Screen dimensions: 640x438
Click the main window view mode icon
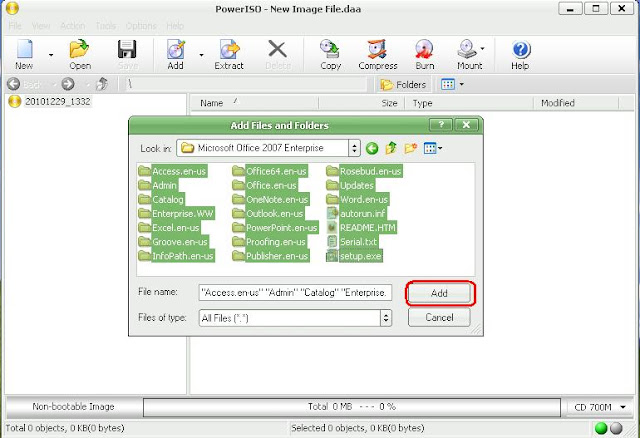[x=448, y=84]
